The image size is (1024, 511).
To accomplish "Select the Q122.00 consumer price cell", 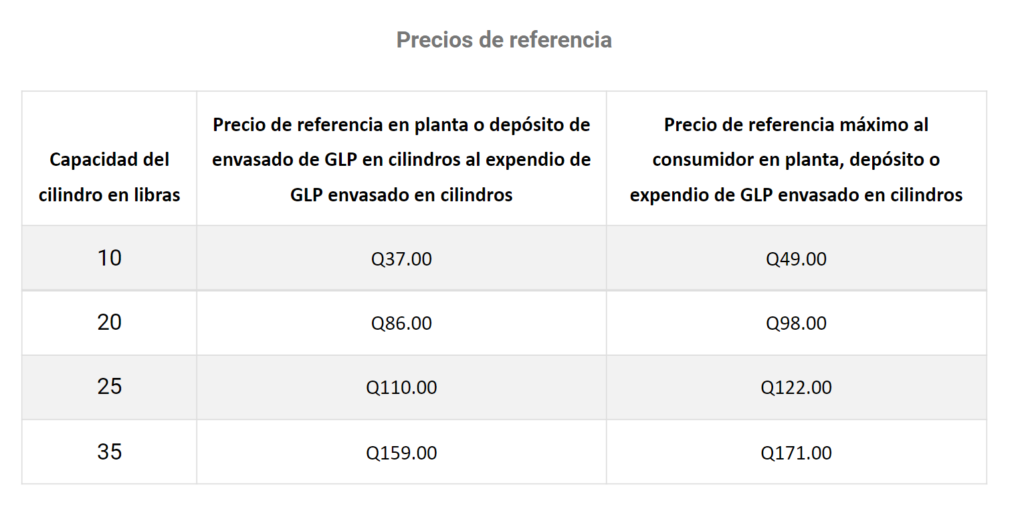I will click(x=796, y=387).
